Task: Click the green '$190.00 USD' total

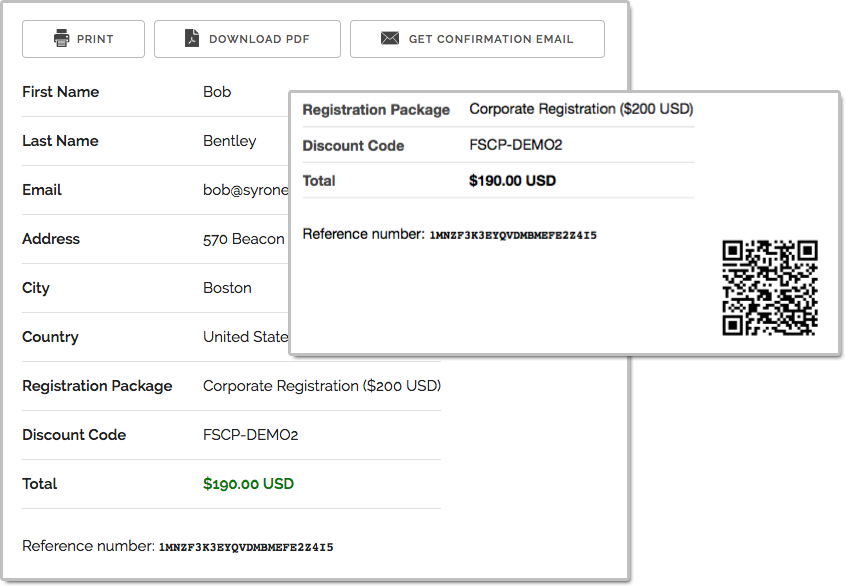Action: [x=248, y=484]
